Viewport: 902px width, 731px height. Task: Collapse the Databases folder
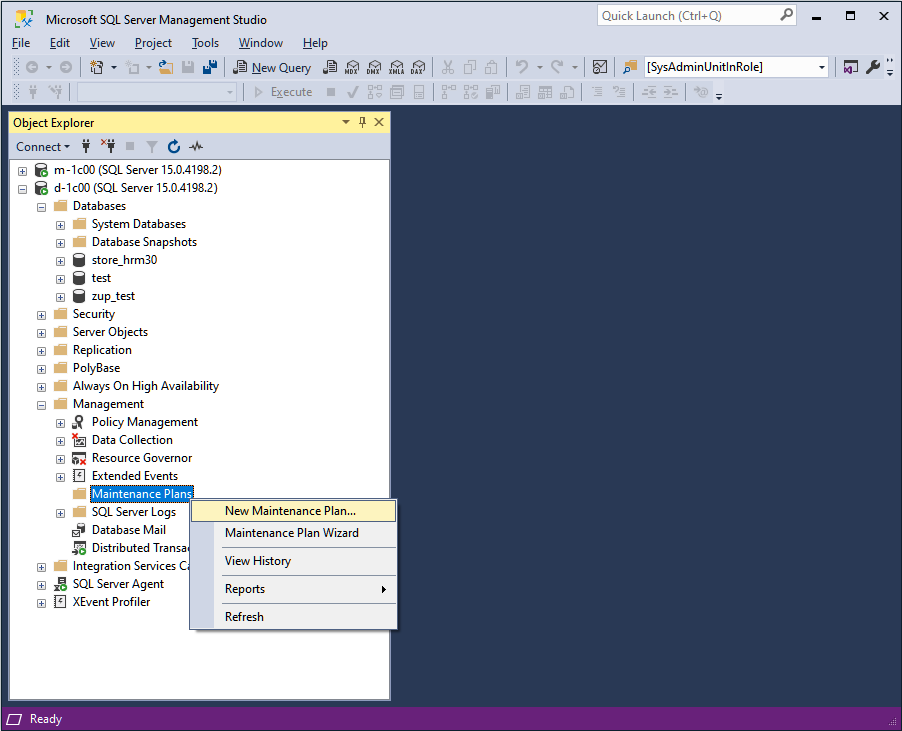point(41,207)
